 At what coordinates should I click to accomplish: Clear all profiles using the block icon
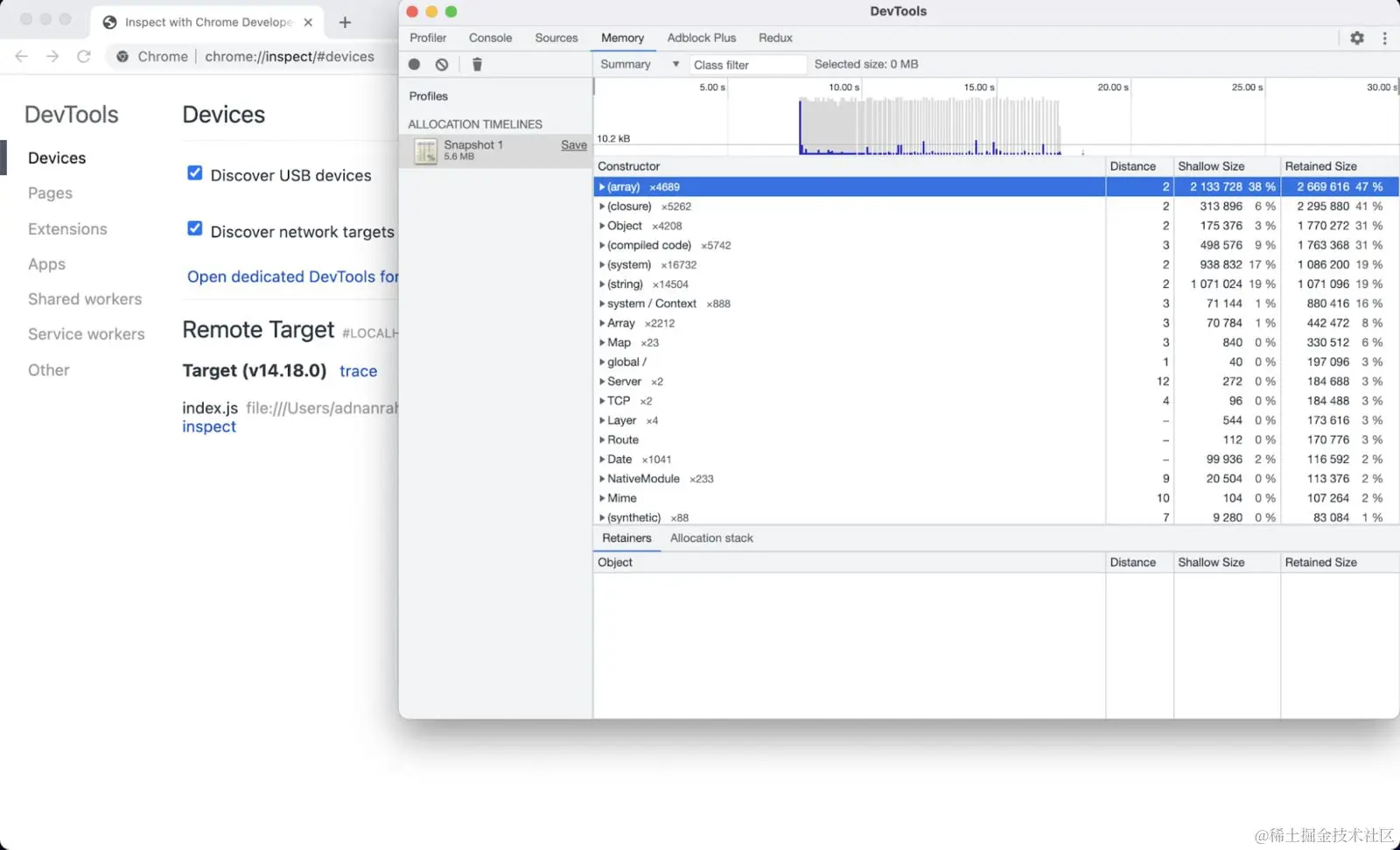[441, 64]
